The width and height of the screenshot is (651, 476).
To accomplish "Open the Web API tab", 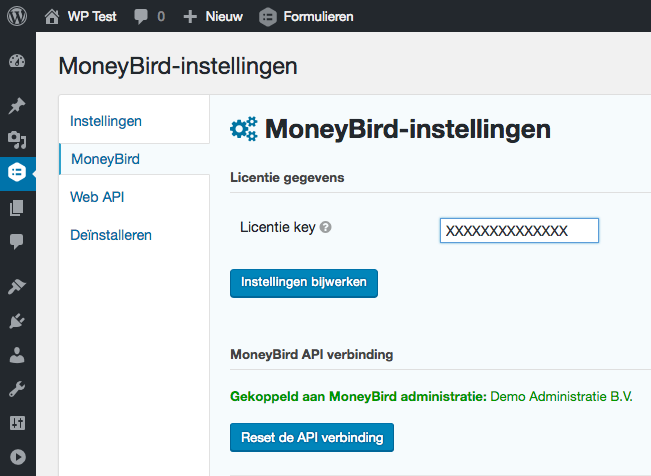I will 97,197.
